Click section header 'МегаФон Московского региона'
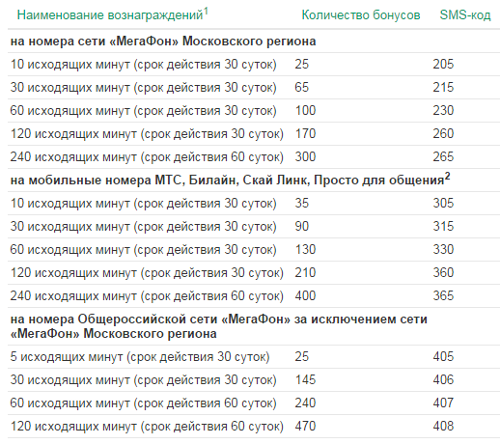The height and width of the screenshot is (442, 500). pos(163,41)
